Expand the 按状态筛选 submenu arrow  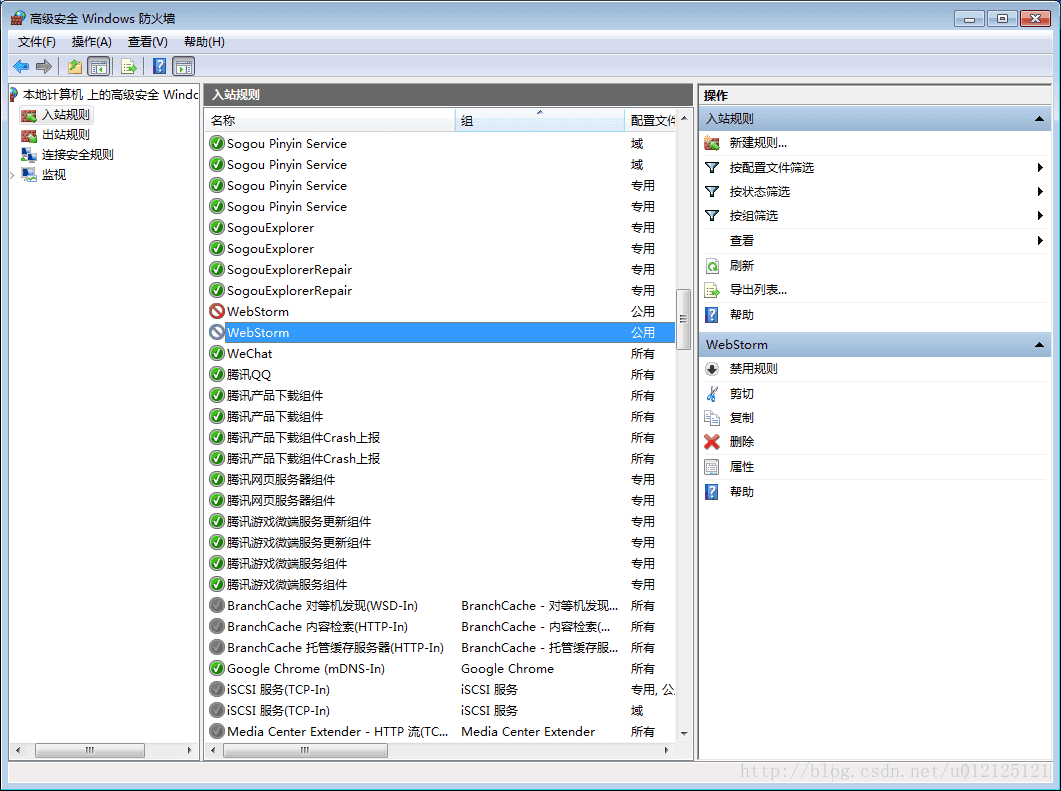pos(1040,192)
